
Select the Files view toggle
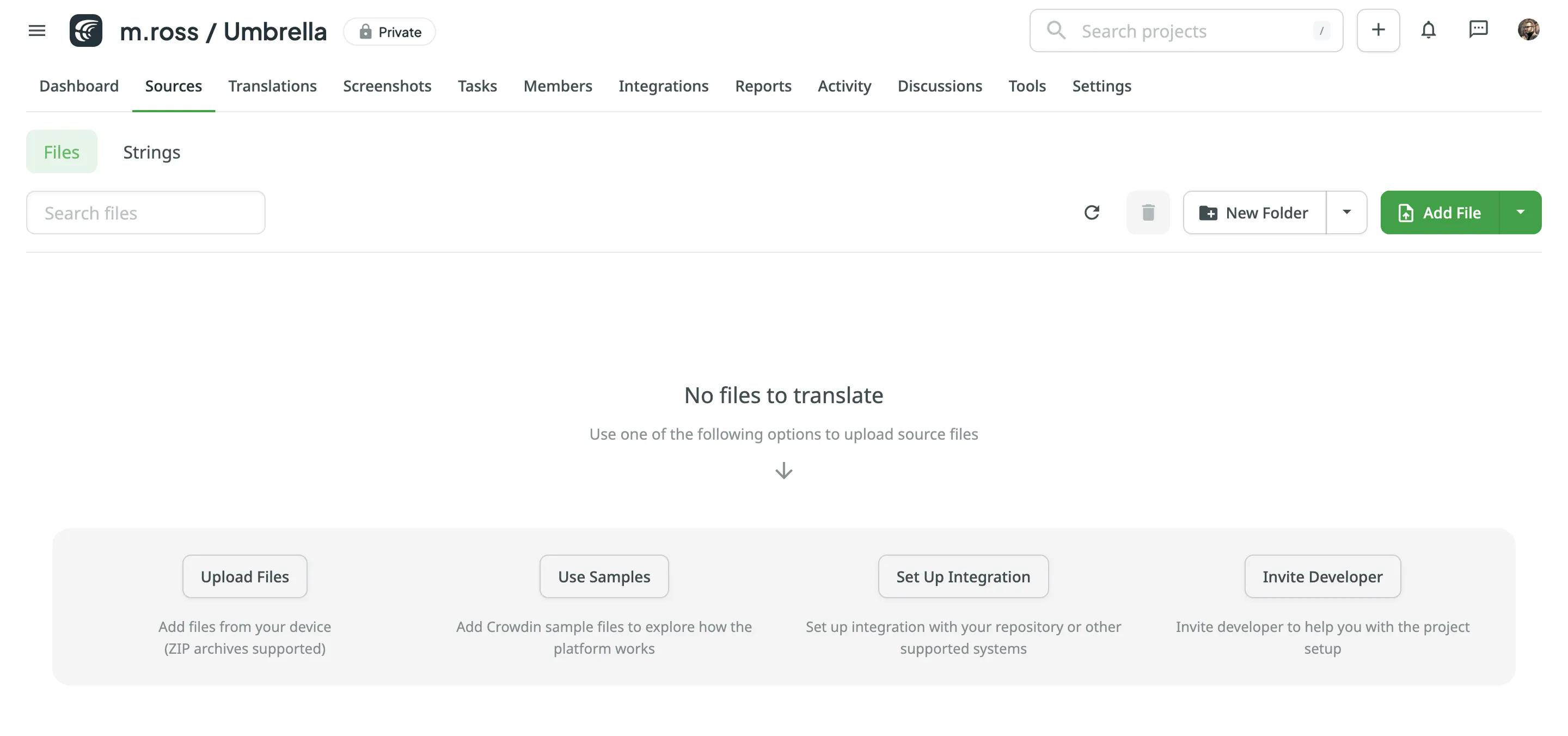pyautogui.click(x=62, y=151)
